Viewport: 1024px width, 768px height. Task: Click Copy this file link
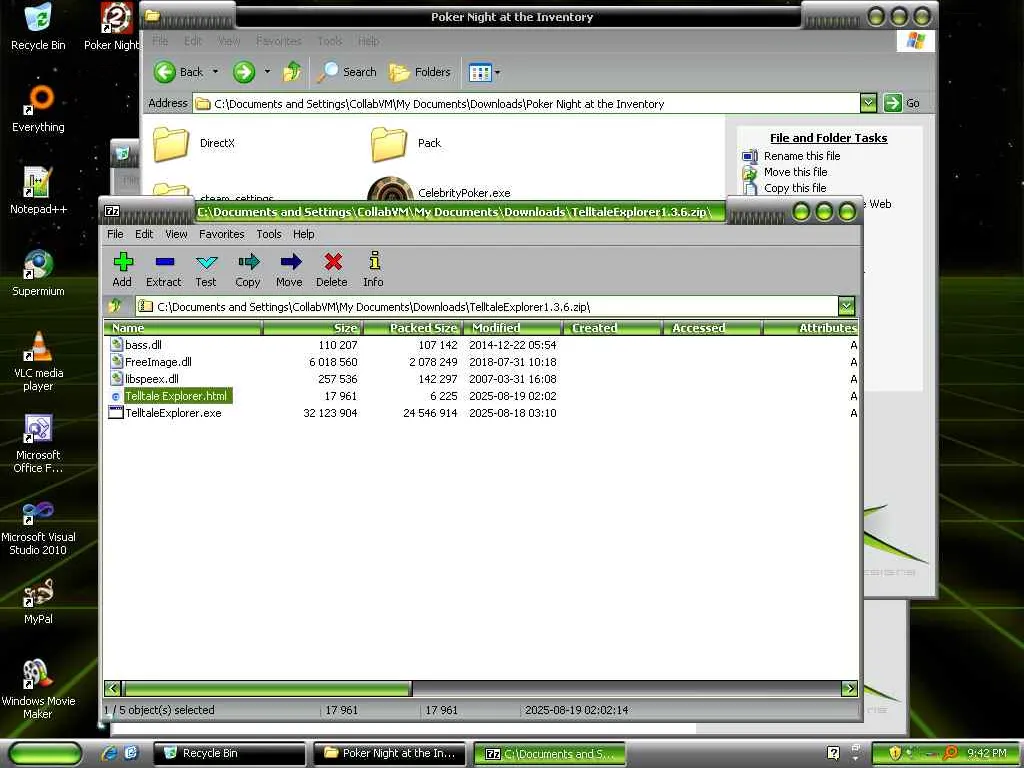pos(795,188)
